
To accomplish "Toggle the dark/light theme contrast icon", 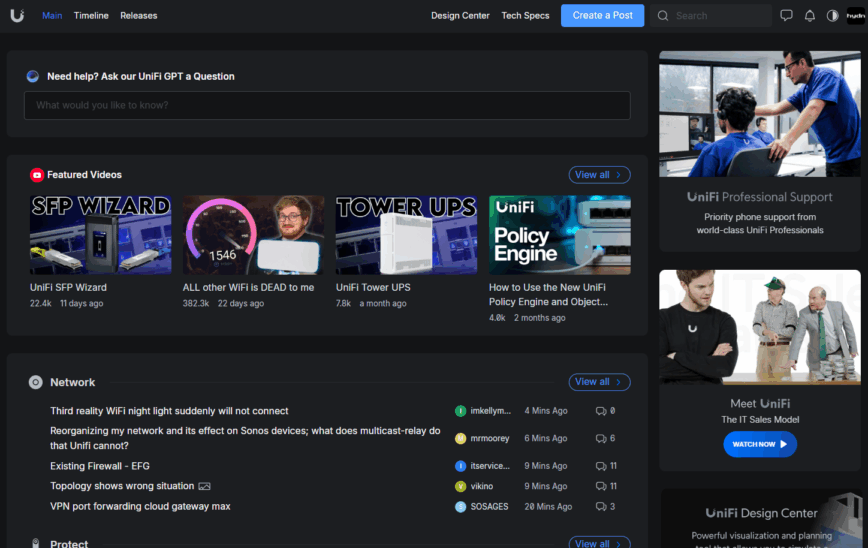I will click(832, 16).
